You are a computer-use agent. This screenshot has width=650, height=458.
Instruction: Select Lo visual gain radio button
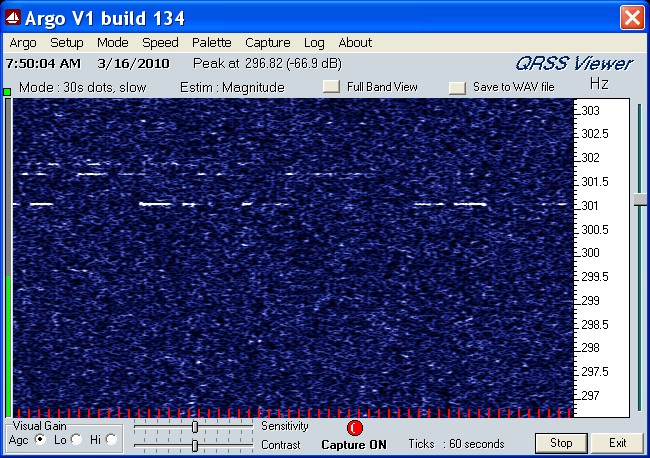(76, 439)
